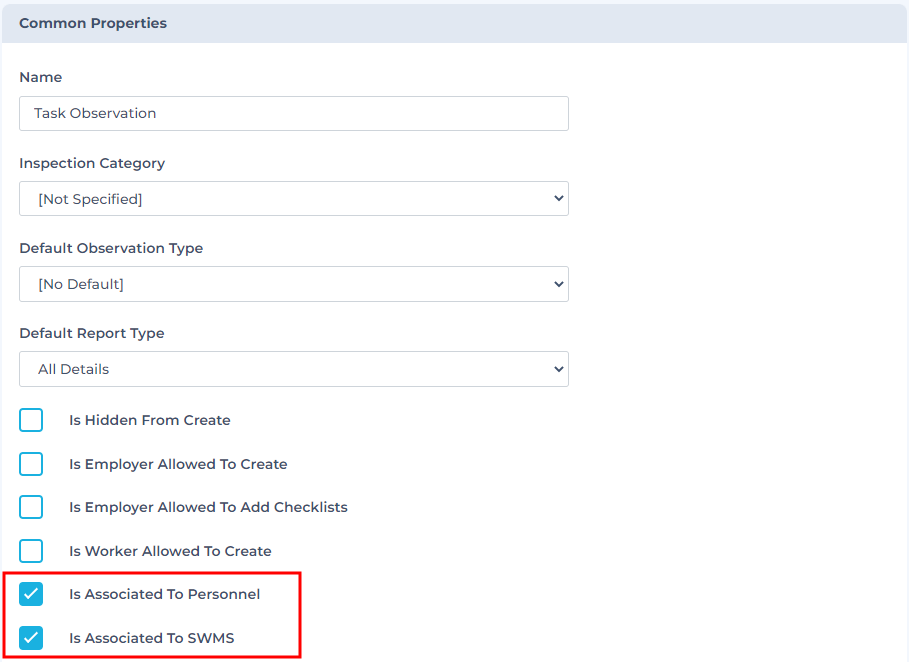909x662 pixels.
Task: Click the "Is Hidden From Create" label text
Action: point(150,420)
